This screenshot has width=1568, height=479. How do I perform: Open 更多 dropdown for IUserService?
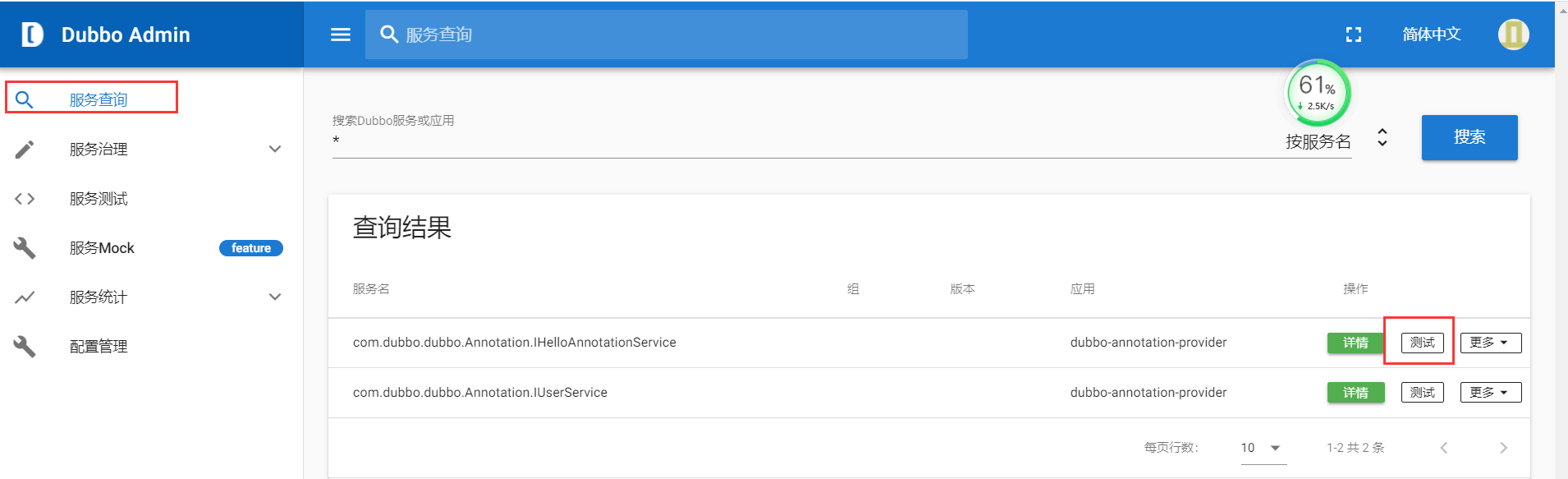coord(1491,393)
